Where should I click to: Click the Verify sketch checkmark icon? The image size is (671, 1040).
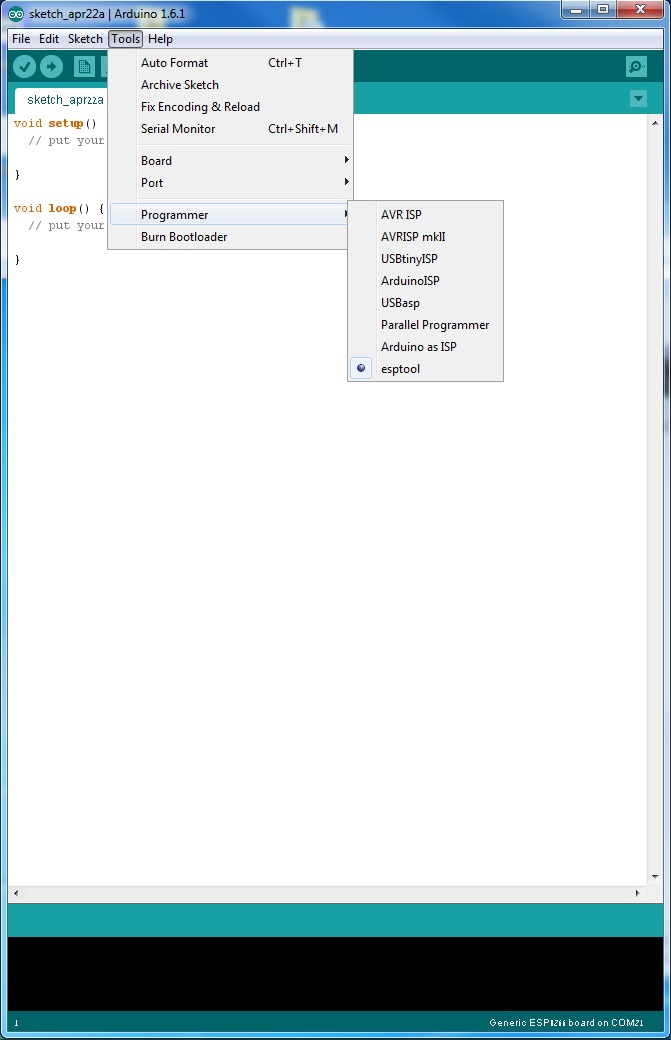(25, 66)
